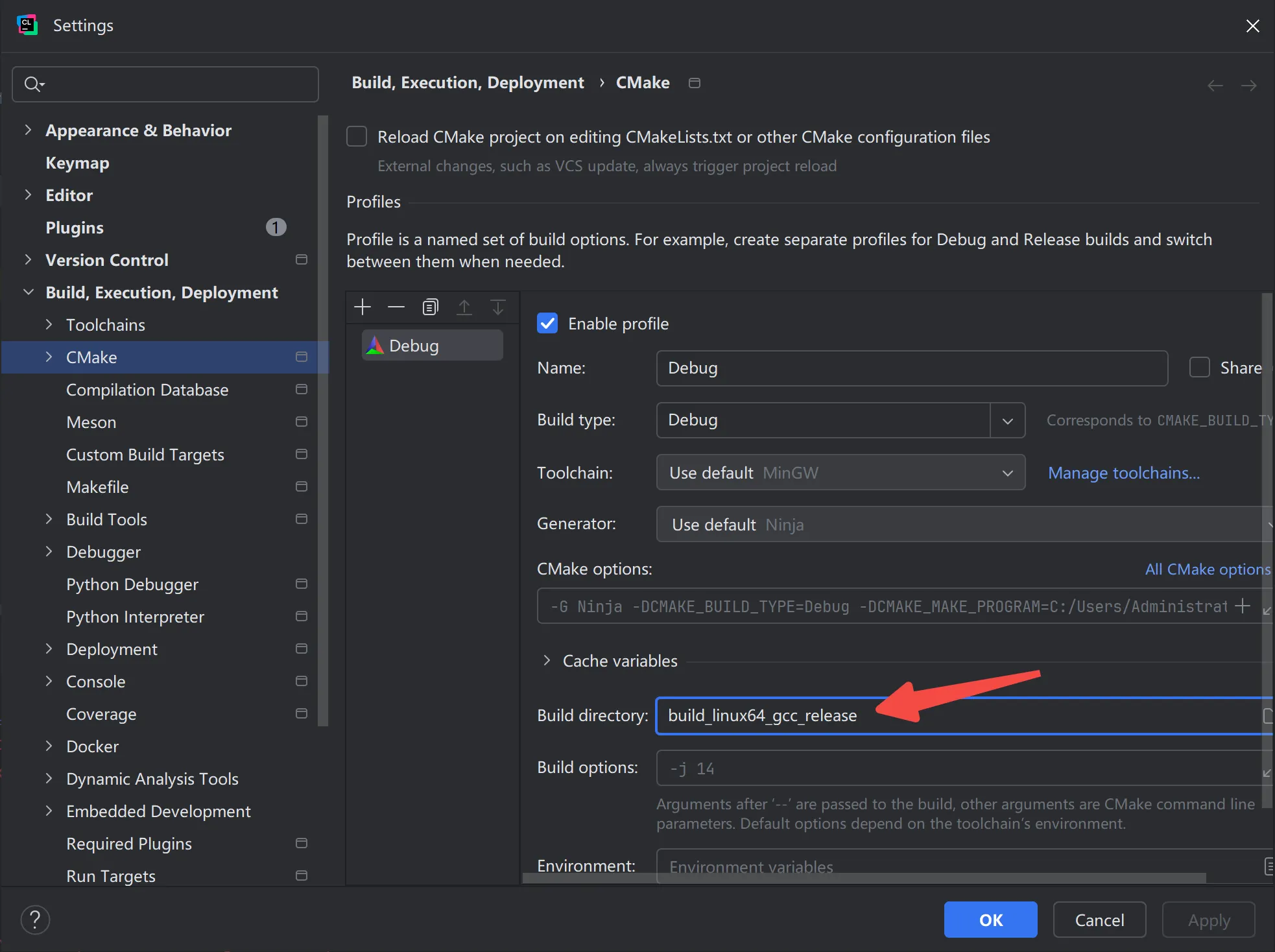The width and height of the screenshot is (1275, 952).
Task: Collapse Build, Execution, Deployment node
Action: coord(28,292)
